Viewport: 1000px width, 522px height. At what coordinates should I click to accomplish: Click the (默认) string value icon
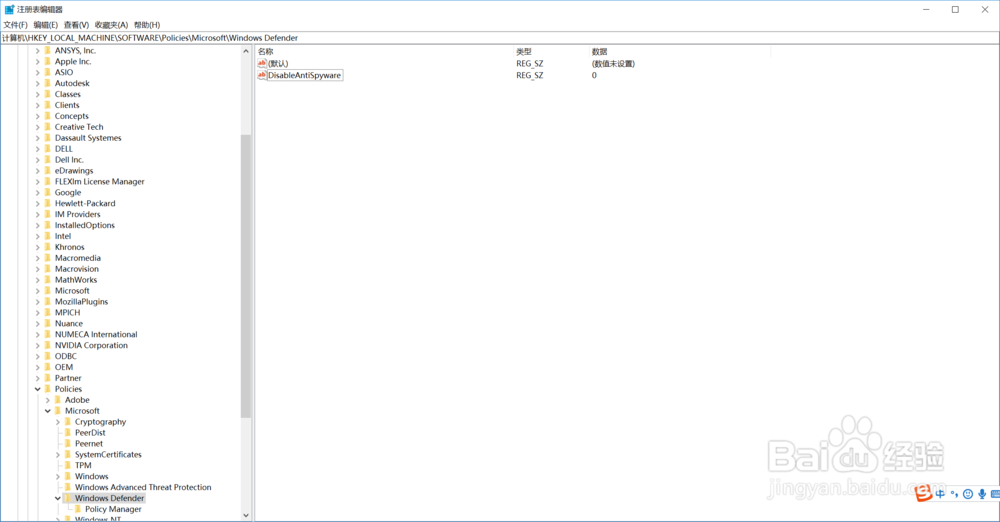point(261,63)
